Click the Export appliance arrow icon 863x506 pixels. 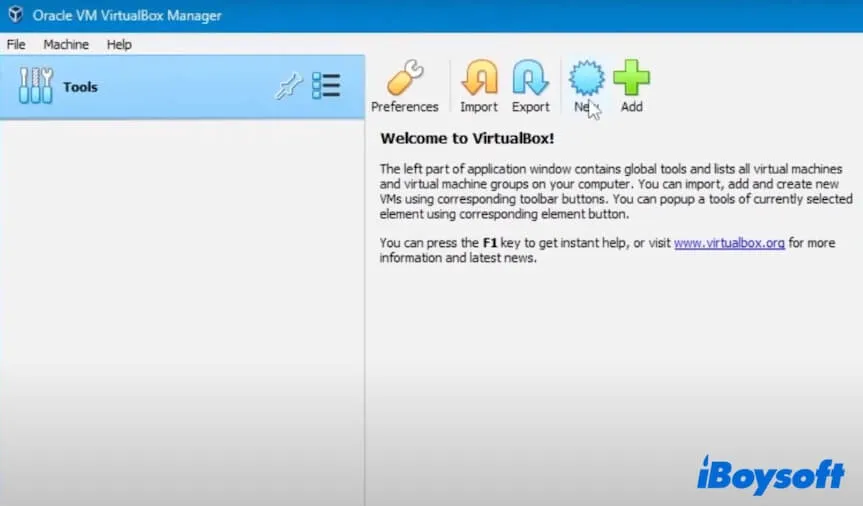[530, 79]
